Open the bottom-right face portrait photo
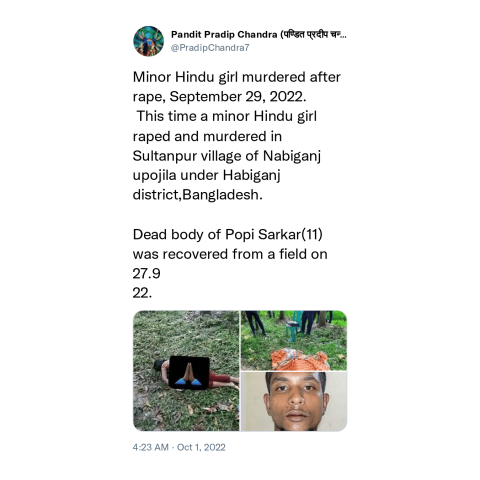 click(x=294, y=401)
